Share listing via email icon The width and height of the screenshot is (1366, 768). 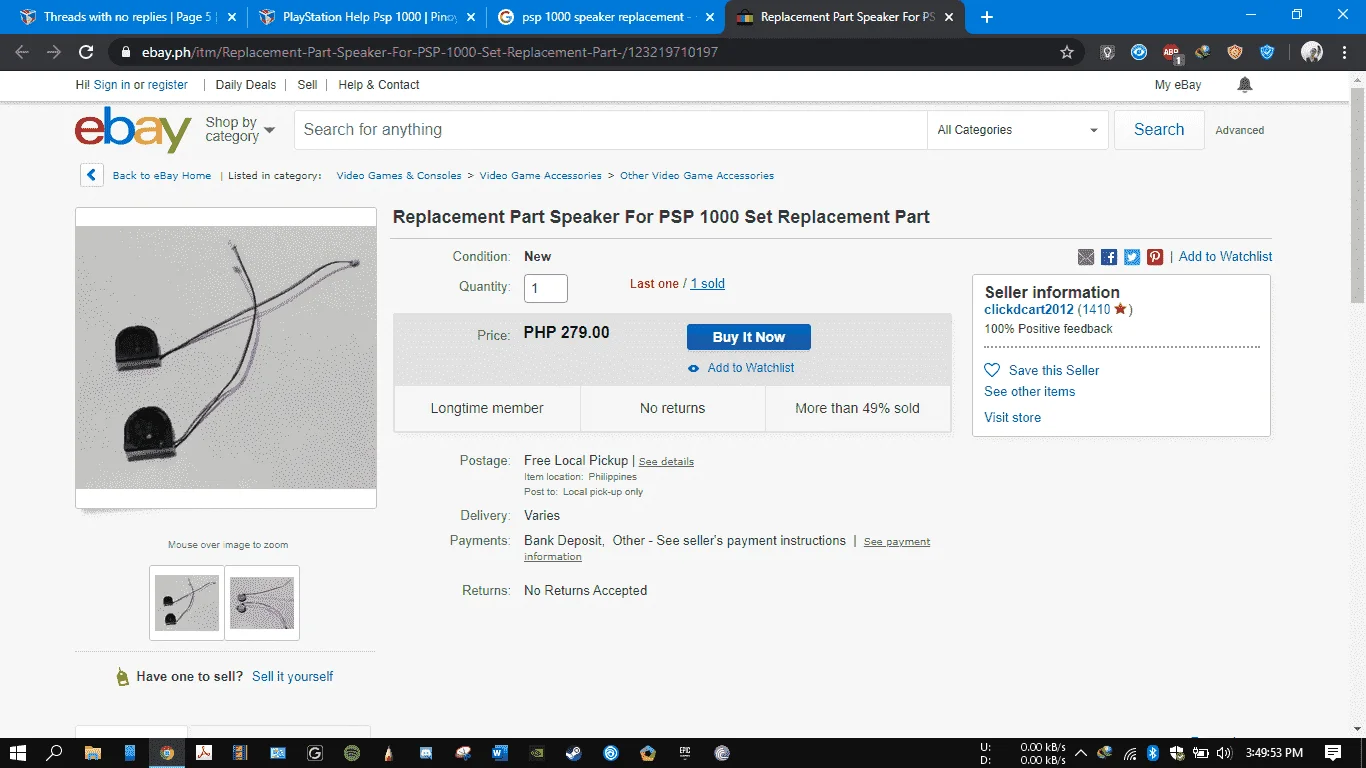[1086, 257]
